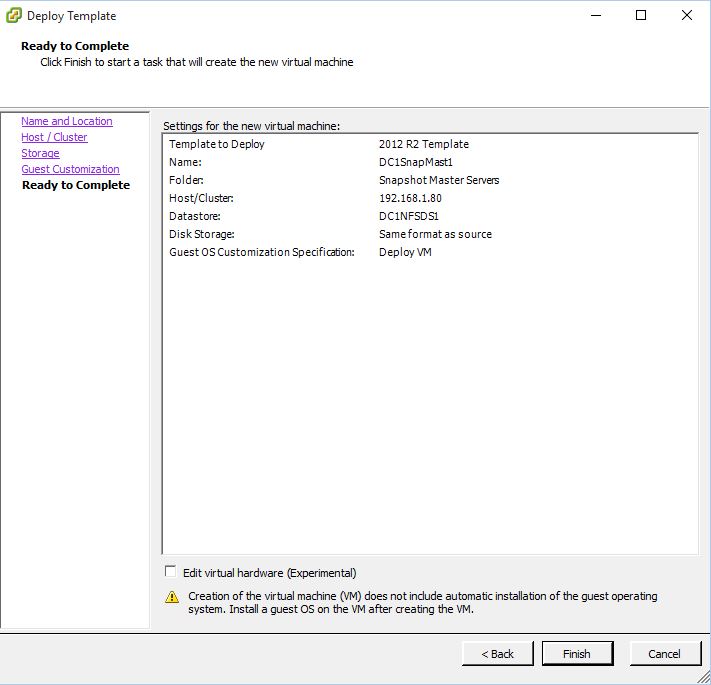Click the vSphere Deploy Template title icon
The height and width of the screenshot is (685, 711).
(x=14, y=15)
